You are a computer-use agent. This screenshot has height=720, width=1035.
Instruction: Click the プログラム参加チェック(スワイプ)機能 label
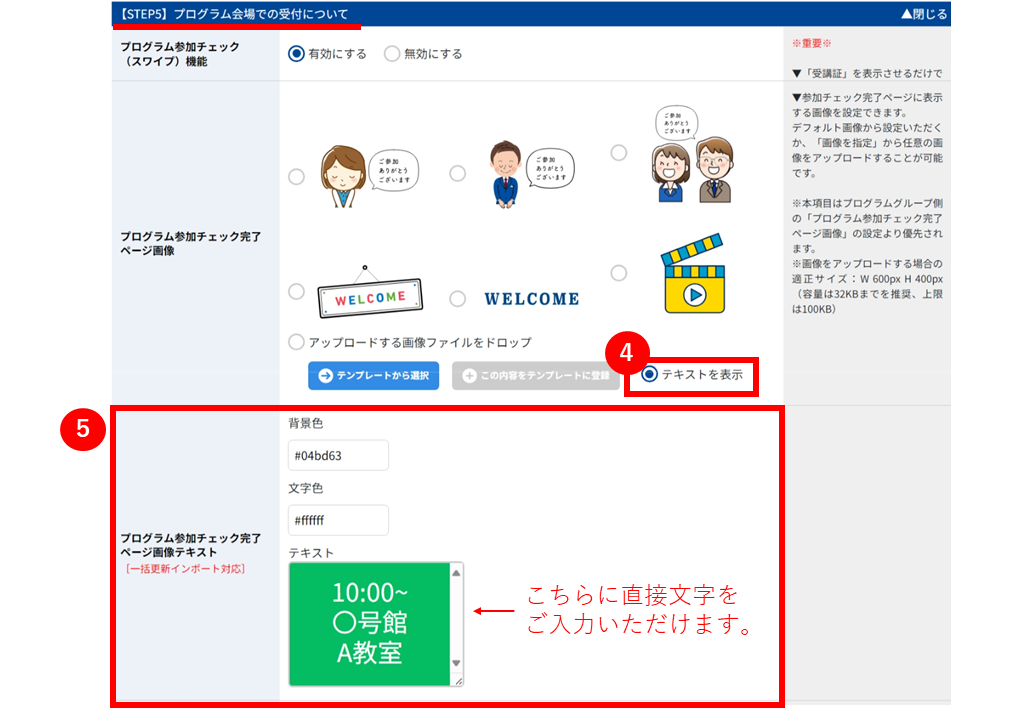(180, 54)
